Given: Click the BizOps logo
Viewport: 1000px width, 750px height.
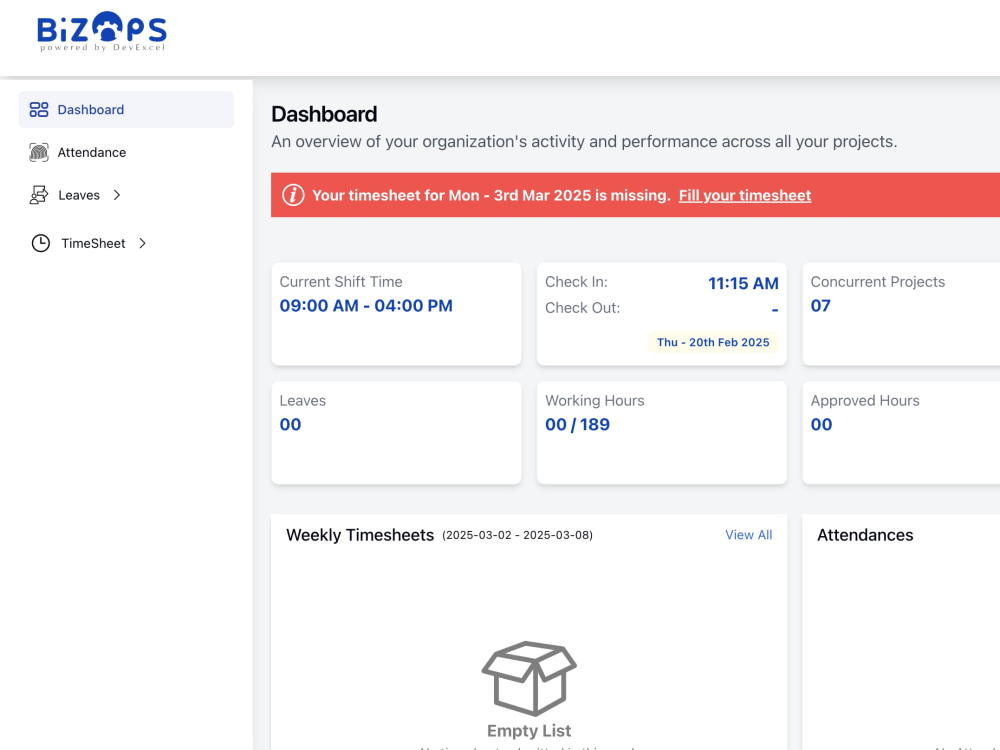Looking at the screenshot, I should [x=102, y=31].
